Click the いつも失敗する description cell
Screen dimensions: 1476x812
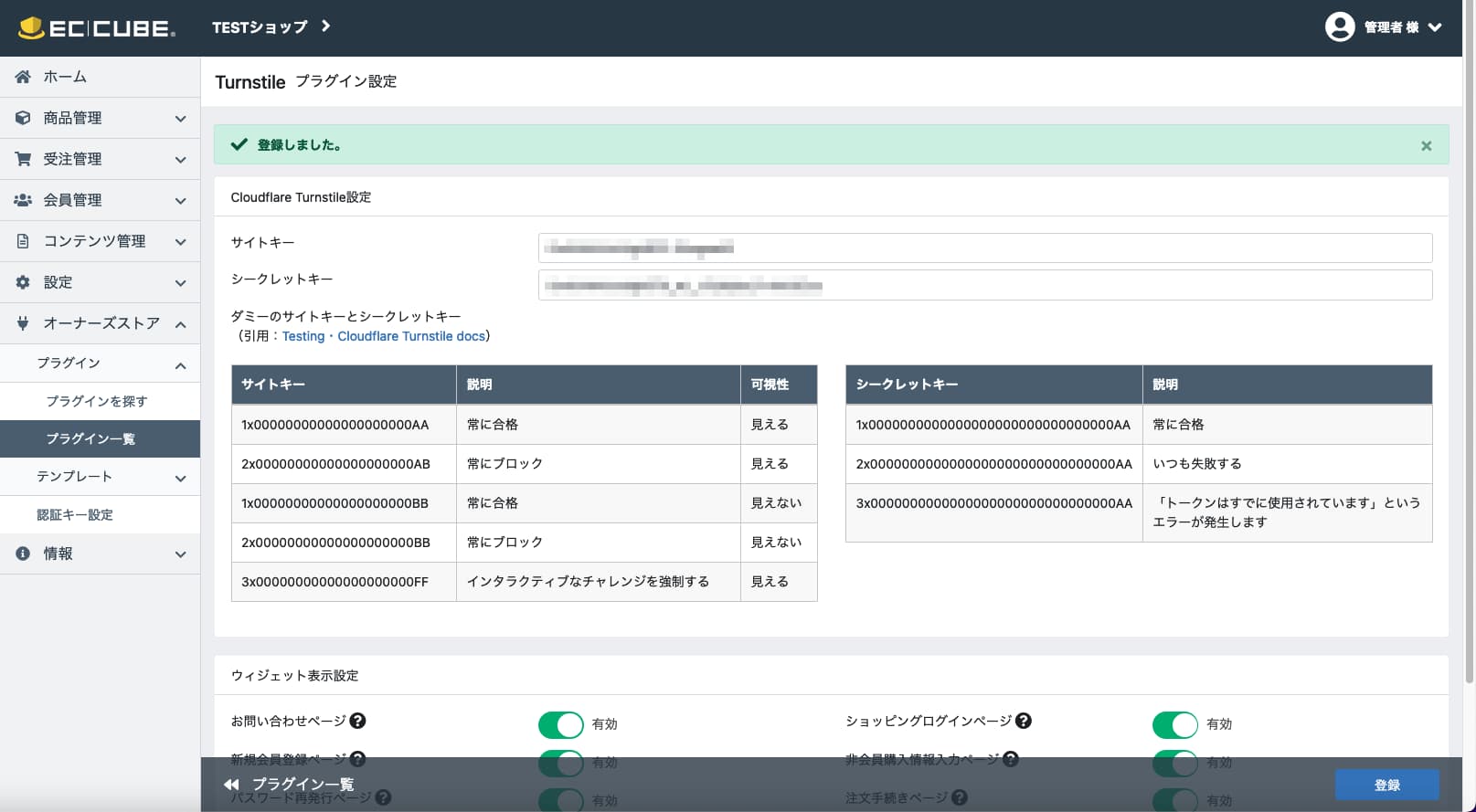point(1287,464)
